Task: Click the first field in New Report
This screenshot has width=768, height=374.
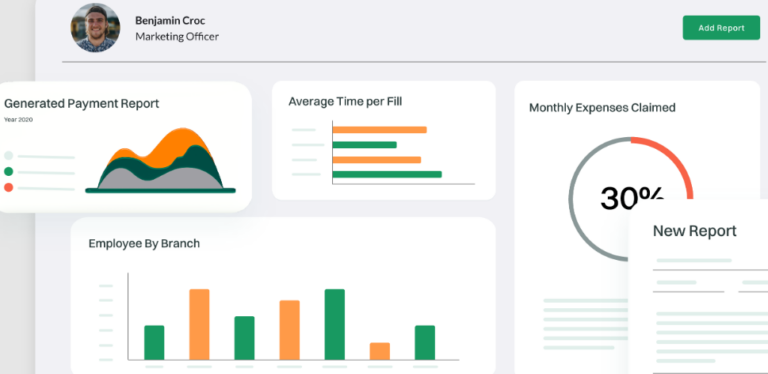Action: [x=710, y=264]
